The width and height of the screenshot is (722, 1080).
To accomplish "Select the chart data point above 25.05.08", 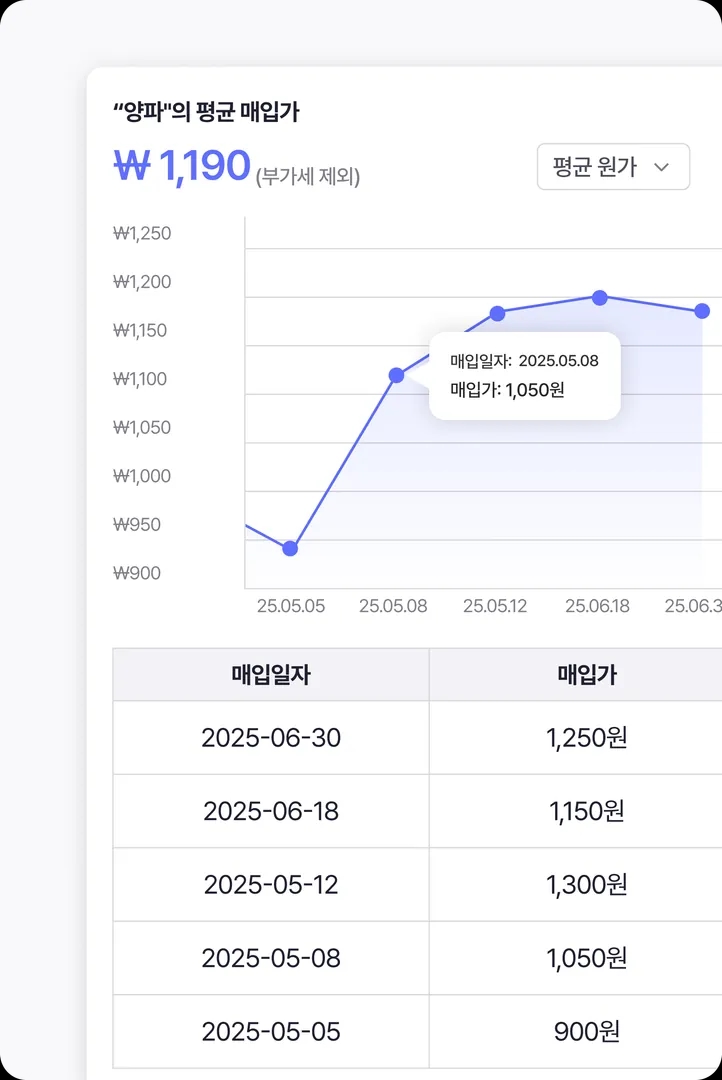I will point(396,375).
